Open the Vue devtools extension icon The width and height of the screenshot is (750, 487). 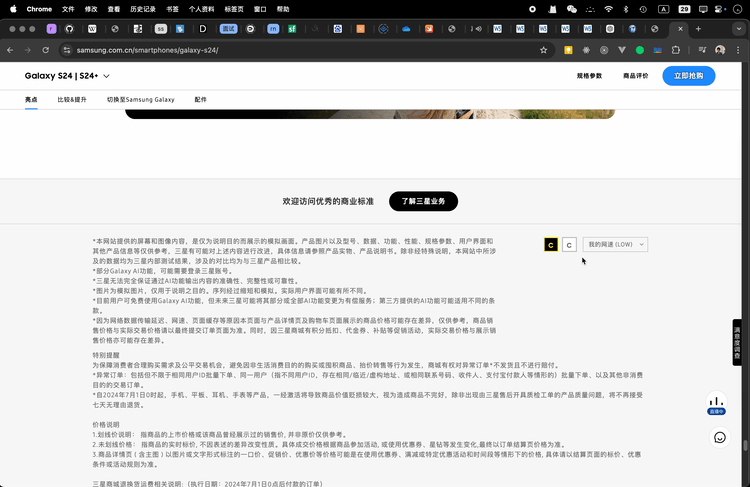click(622, 50)
